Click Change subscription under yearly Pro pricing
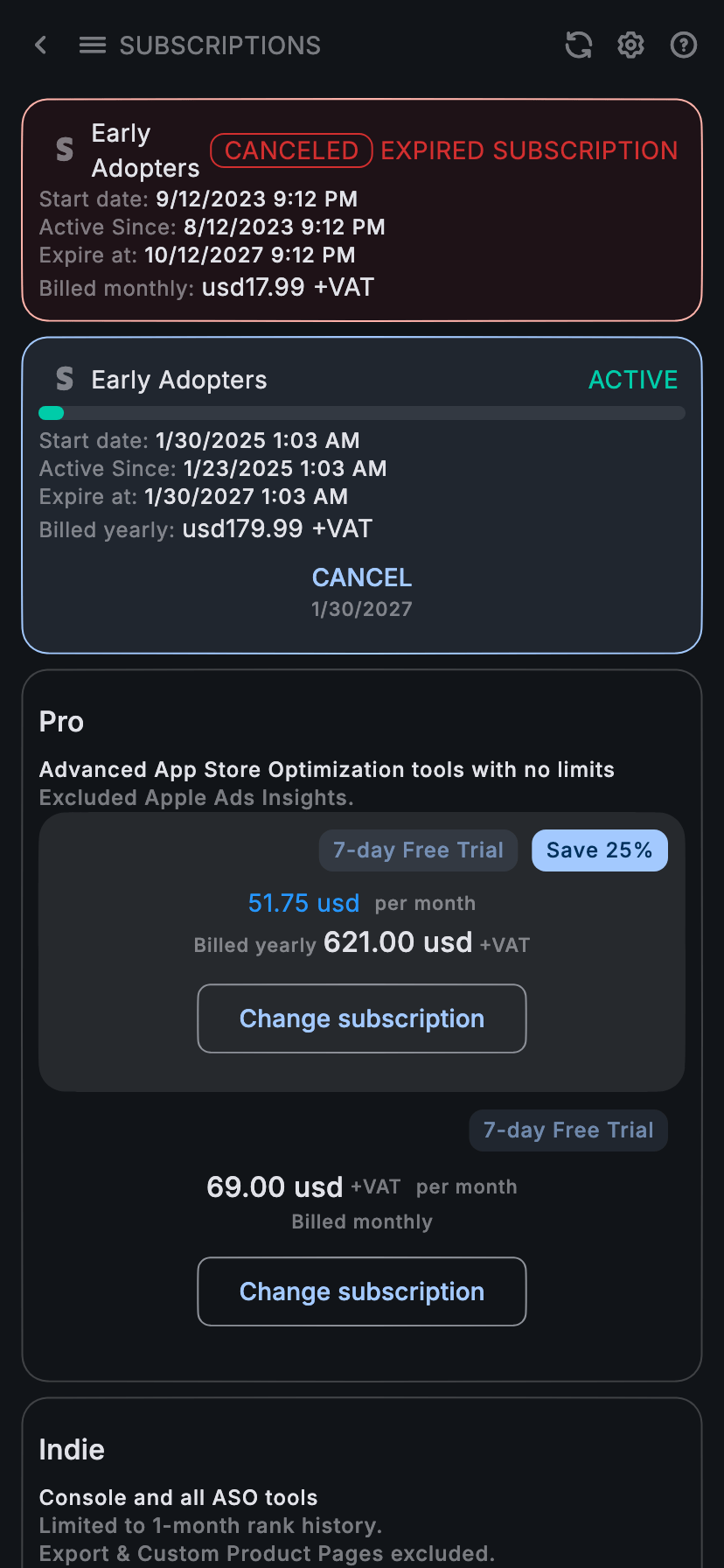The width and height of the screenshot is (724, 1568). coord(361,1018)
